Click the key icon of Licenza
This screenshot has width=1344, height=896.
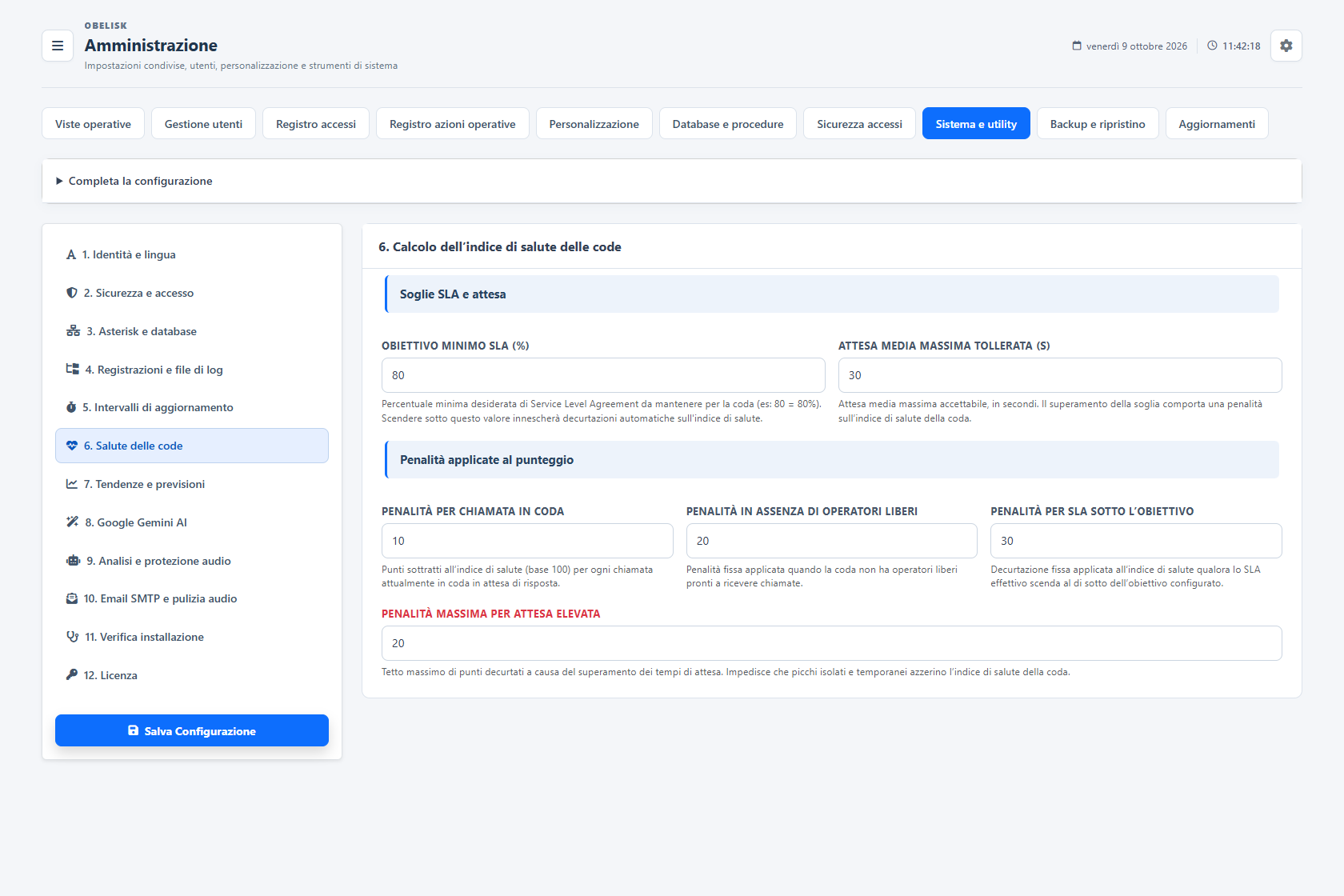(x=72, y=675)
